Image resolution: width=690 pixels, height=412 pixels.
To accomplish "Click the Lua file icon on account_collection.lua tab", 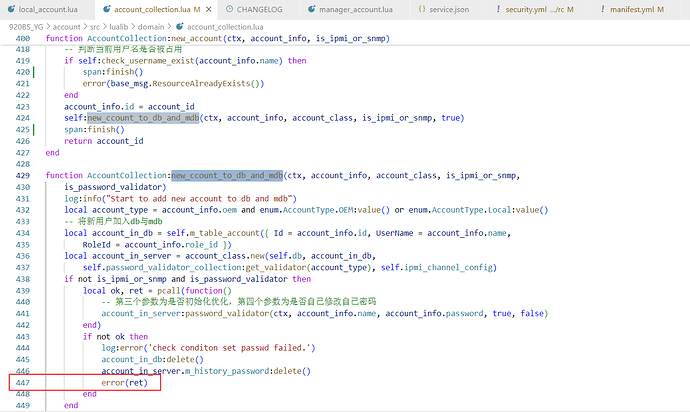I will pos(107,8).
